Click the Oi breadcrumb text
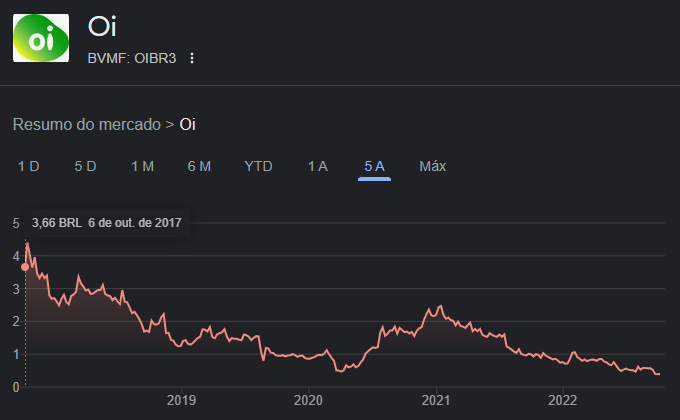This screenshot has height=420, width=680. pyautogui.click(x=187, y=125)
